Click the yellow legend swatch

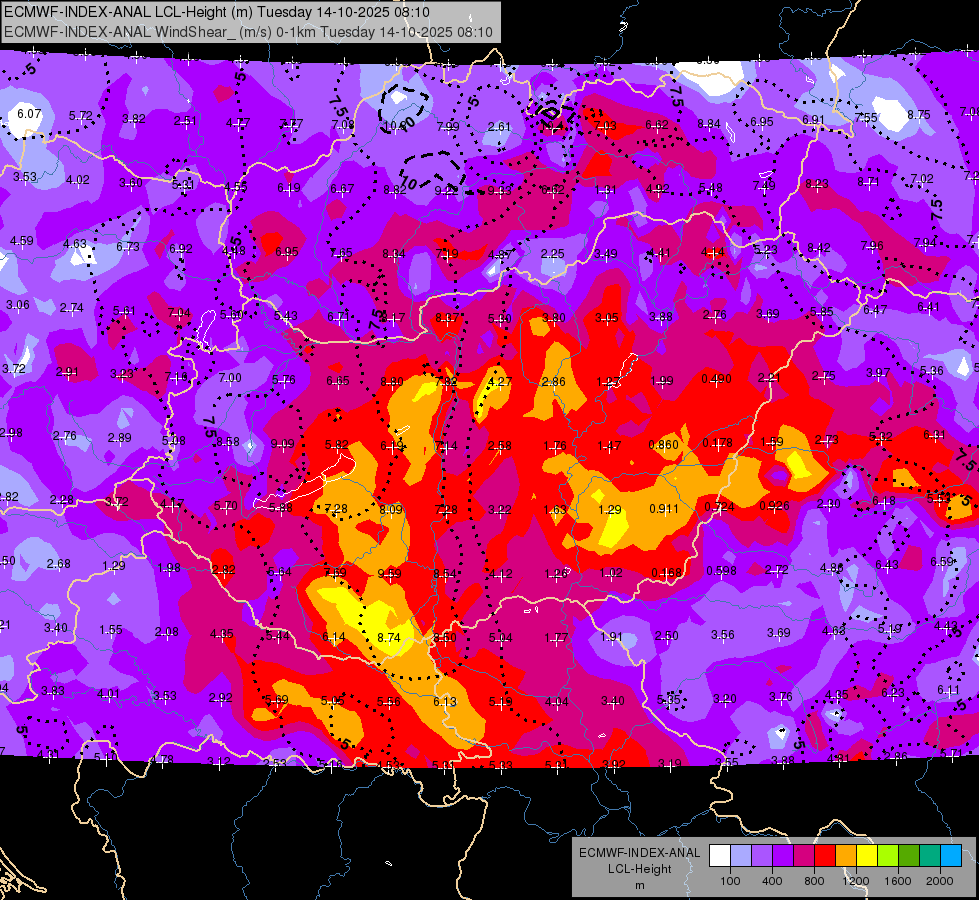click(x=867, y=855)
